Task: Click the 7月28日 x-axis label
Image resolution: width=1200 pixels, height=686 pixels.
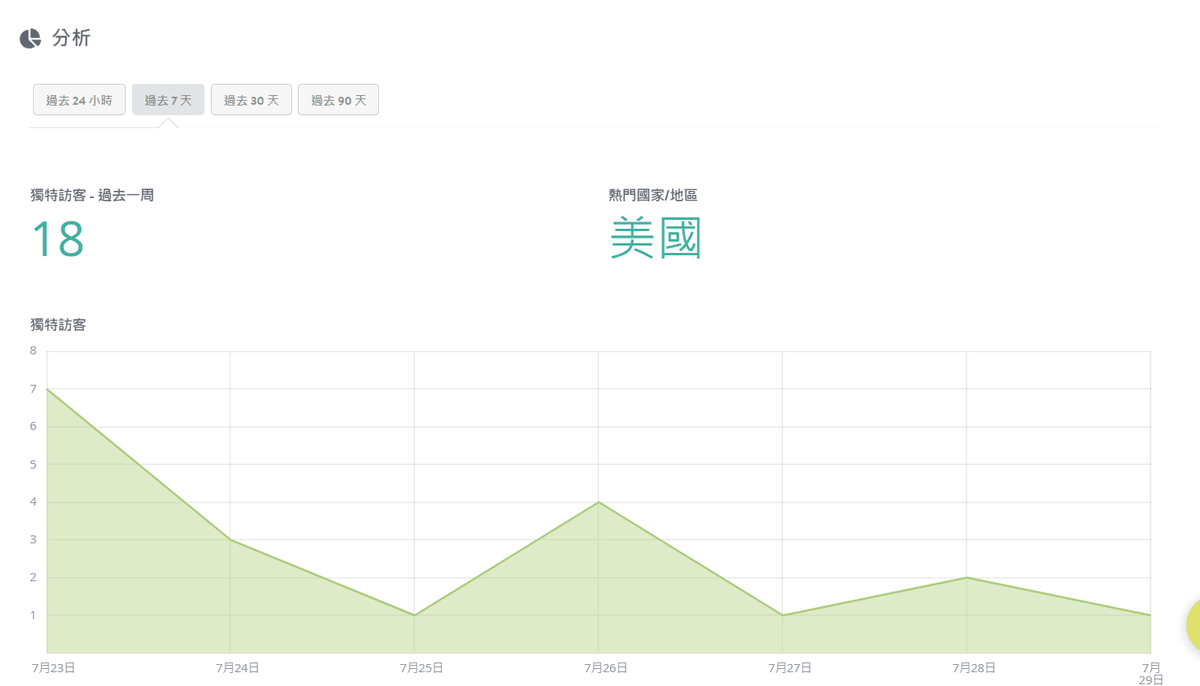Action: (973, 667)
